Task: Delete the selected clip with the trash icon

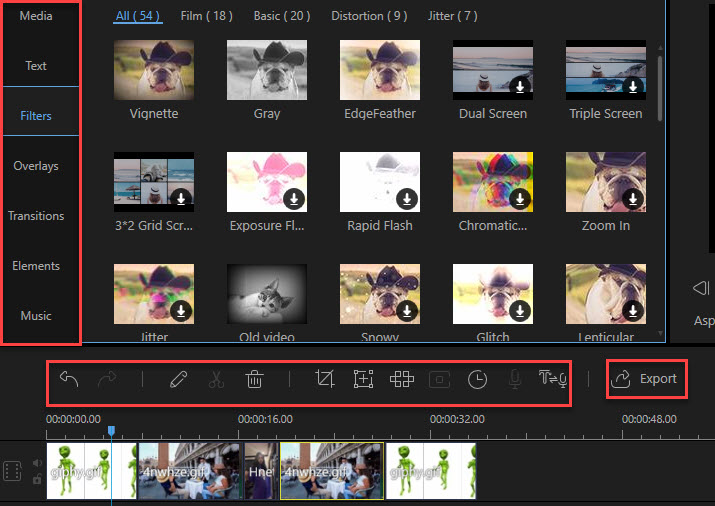Action: pos(255,379)
